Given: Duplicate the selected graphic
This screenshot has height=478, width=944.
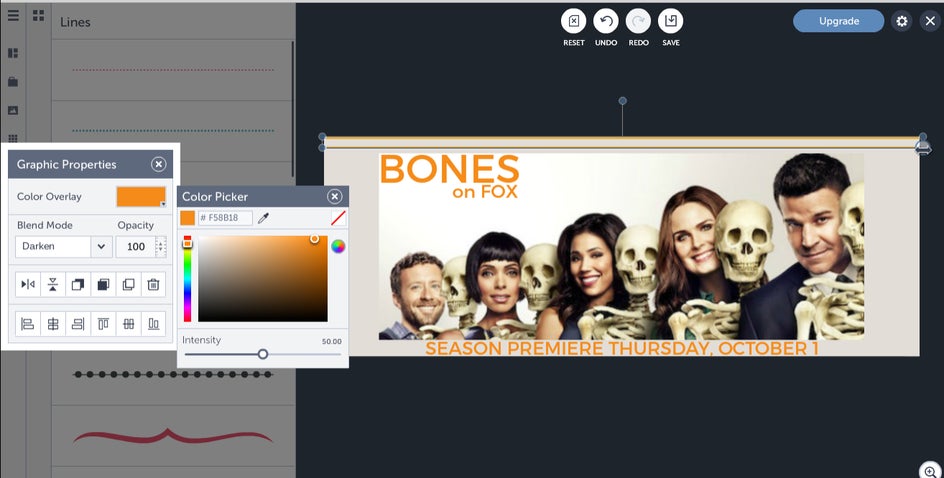Looking at the screenshot, I should (128, 284).
